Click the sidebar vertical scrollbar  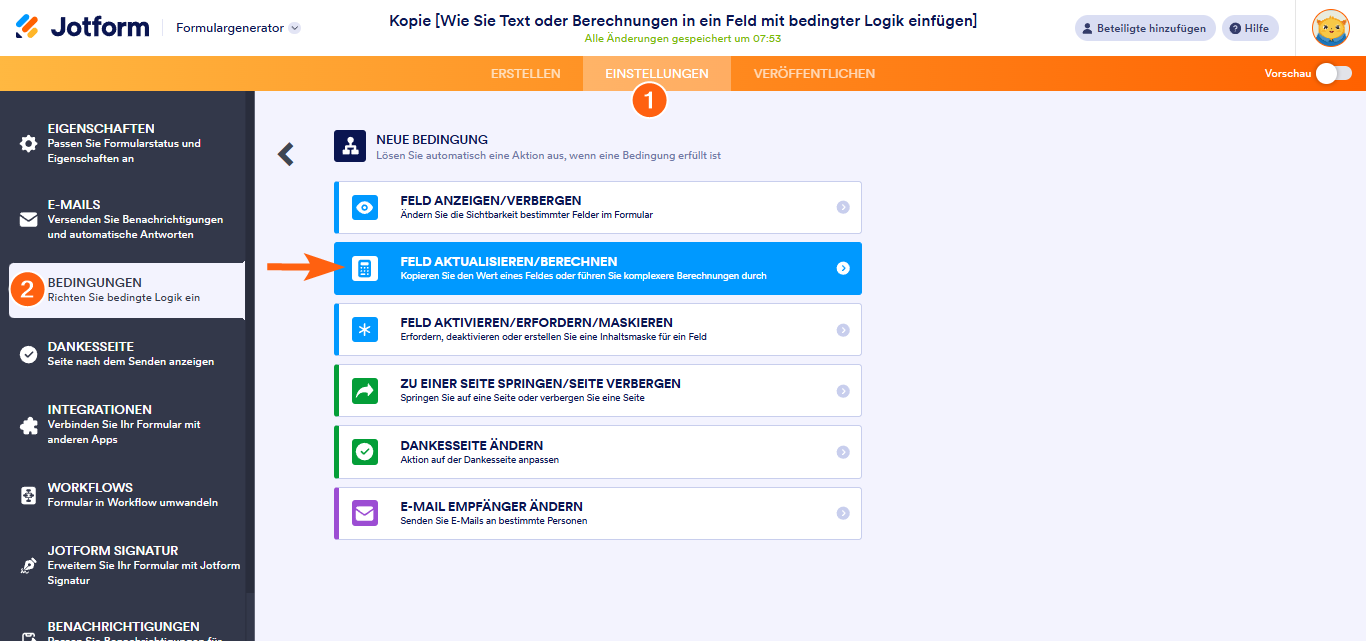point(250,340)
